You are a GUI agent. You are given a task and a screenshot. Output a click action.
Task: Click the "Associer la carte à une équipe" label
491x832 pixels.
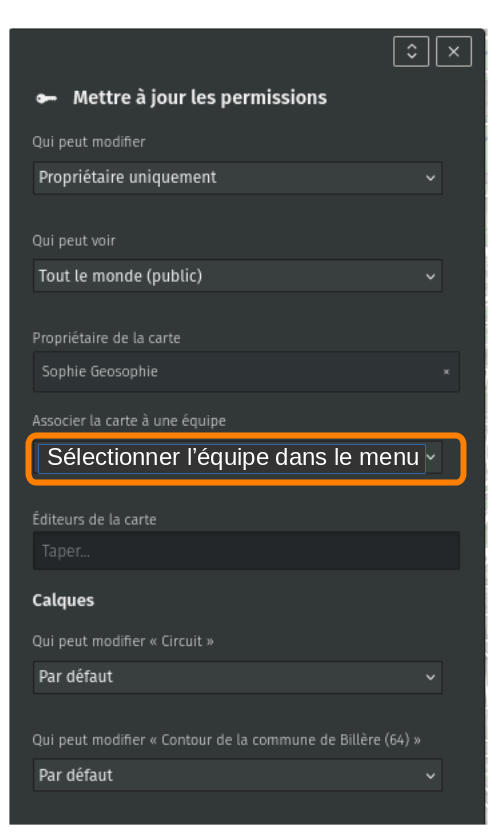129,421
